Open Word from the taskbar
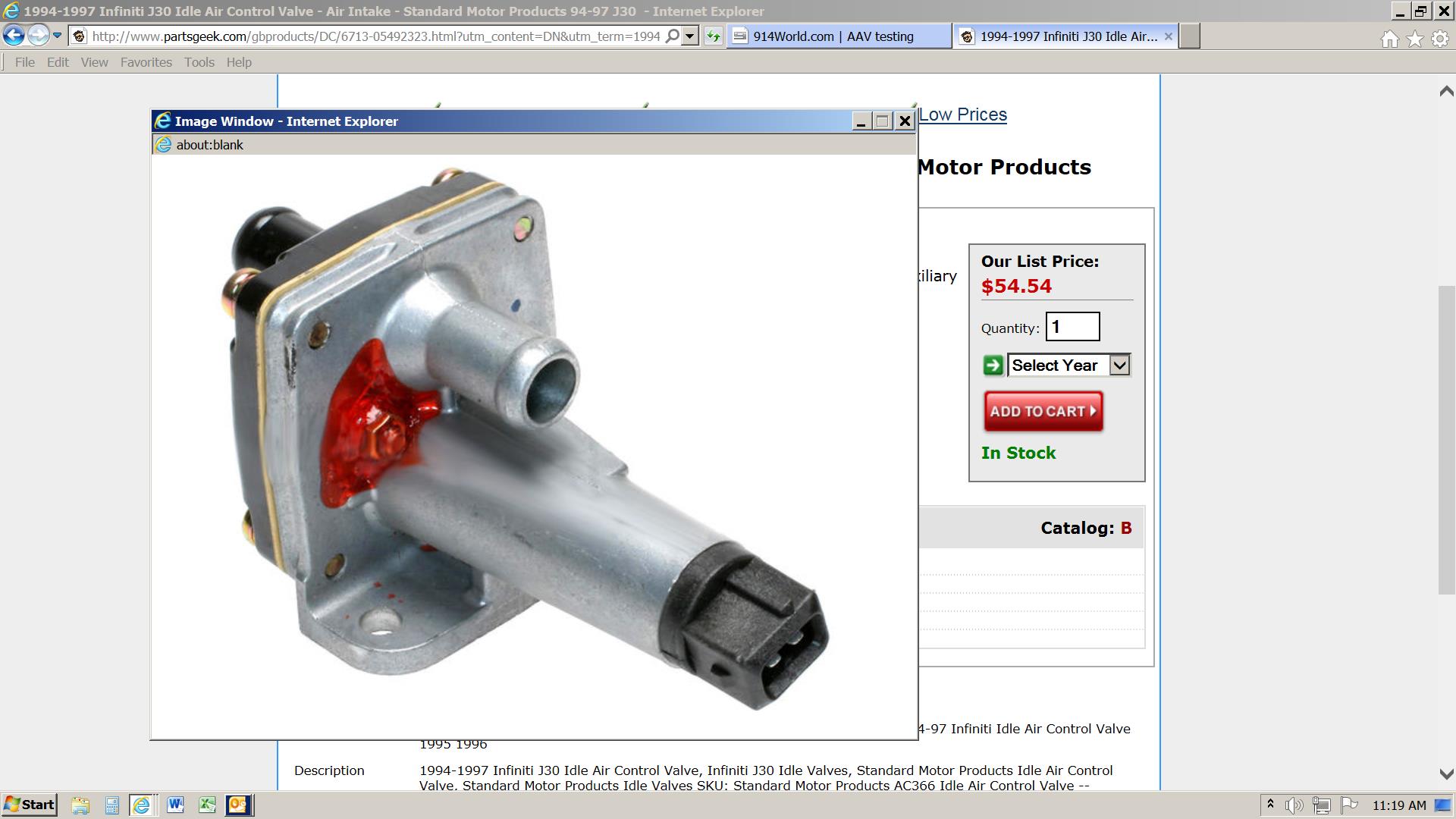 (175, 805)
